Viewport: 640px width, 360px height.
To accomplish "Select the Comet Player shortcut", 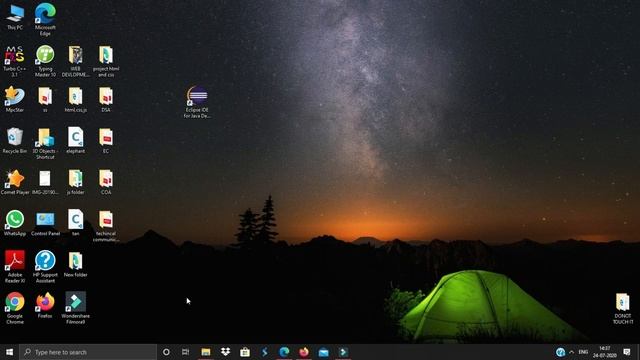I will tap(15, 182).
